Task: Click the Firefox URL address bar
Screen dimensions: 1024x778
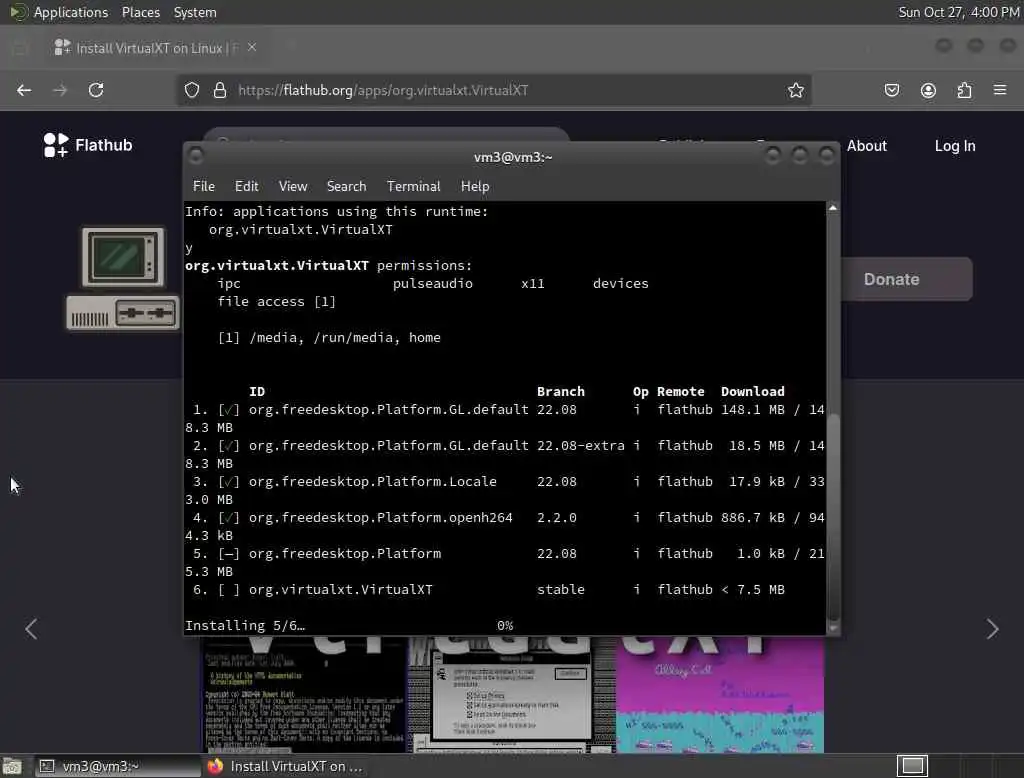Action: click(x=494, y=90)
